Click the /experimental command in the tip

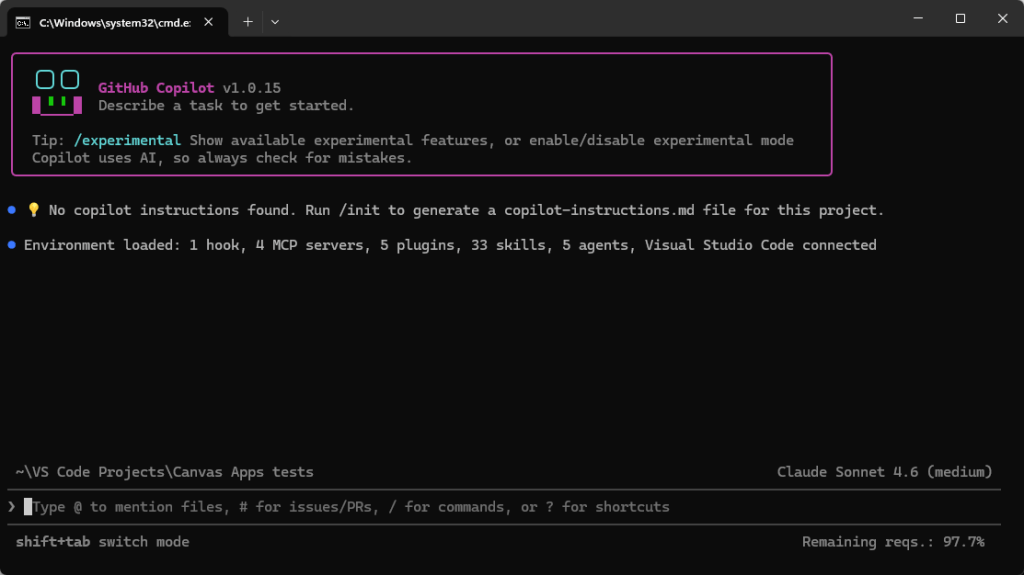coord(127,140)
